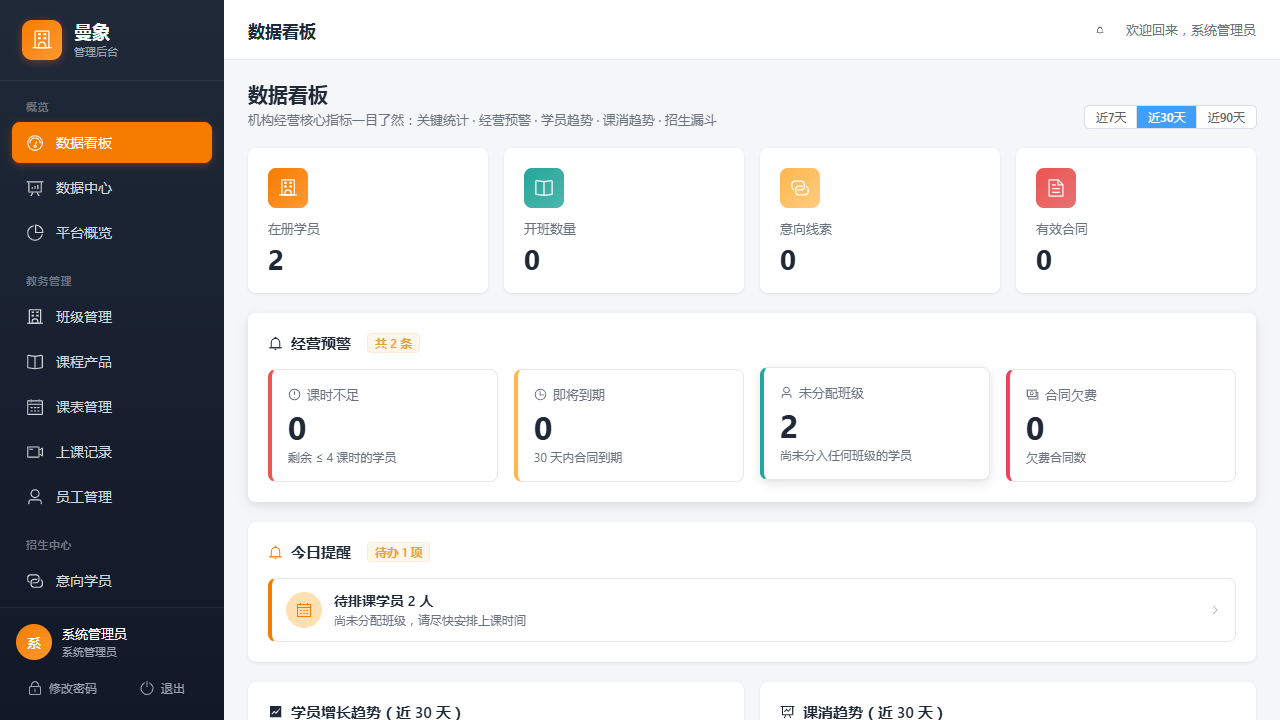Click the timer icon beside 即将到期
The height and width of the screenshot is (720, 1280).
pyautogui.click(x=540, y=395)
